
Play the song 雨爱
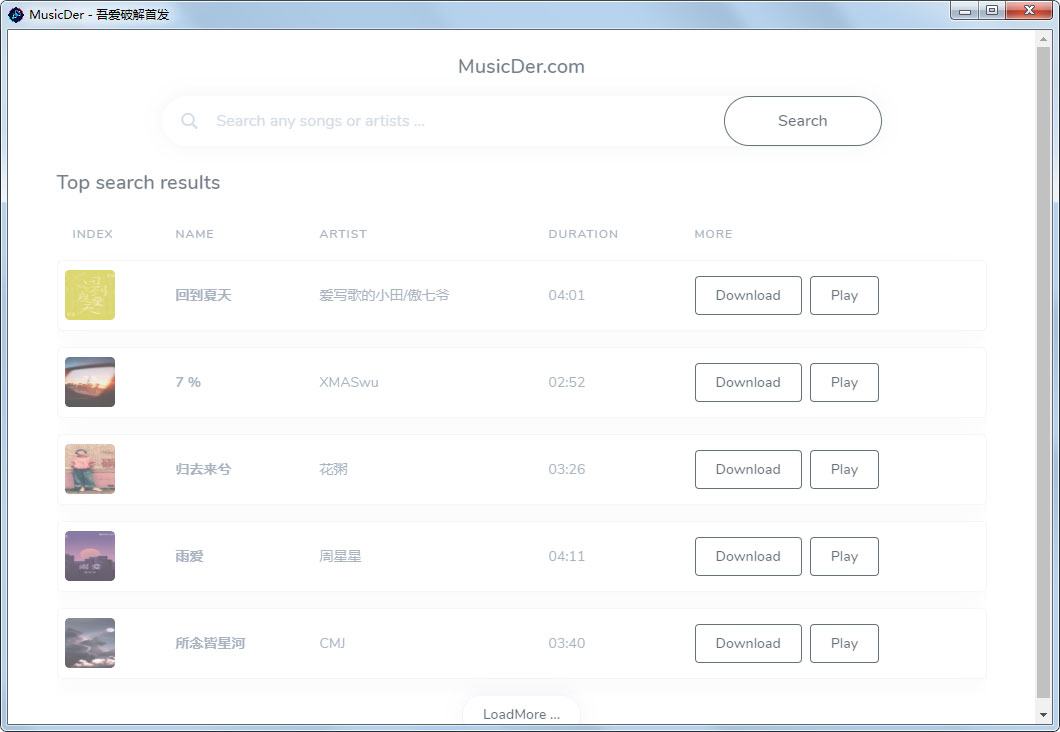[x=844, y=556]
